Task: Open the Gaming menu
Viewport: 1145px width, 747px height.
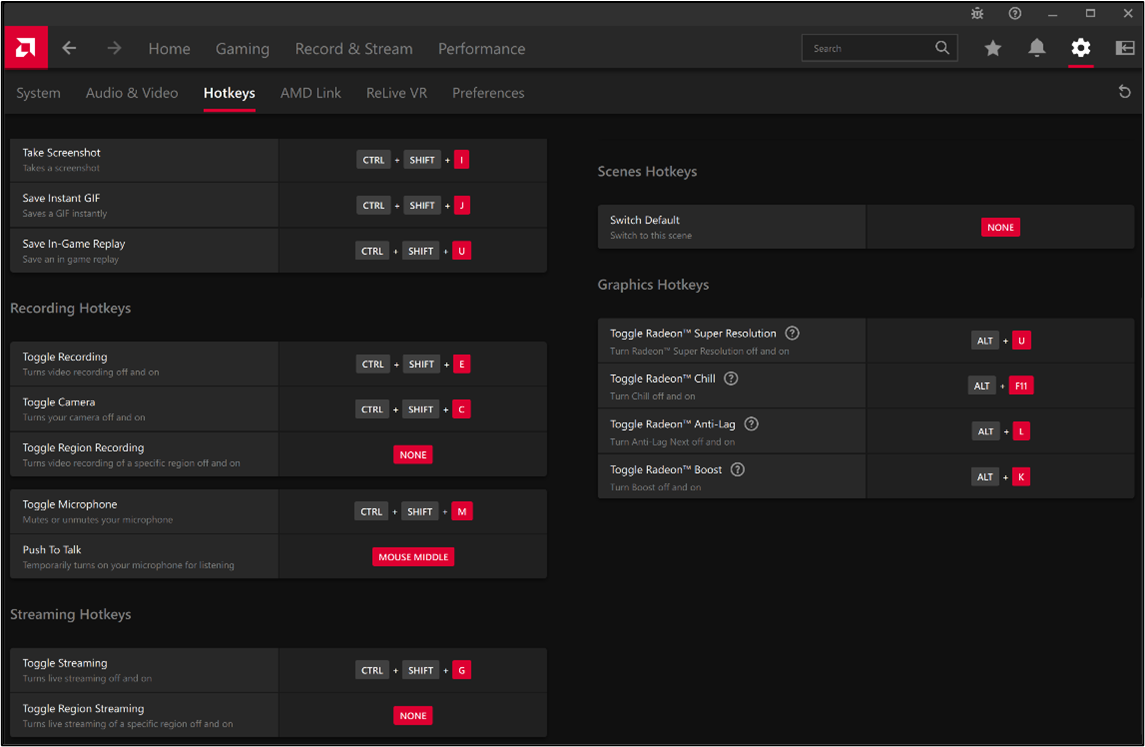Action: click(242, 48)
